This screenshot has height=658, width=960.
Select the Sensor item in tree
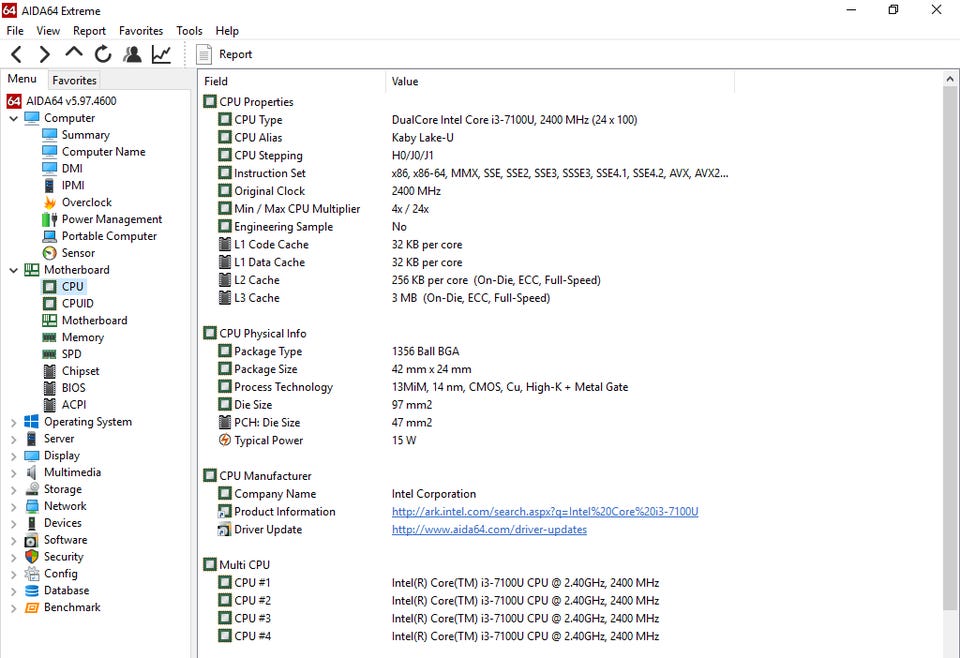pyautogui.click(x=78, y=253)
